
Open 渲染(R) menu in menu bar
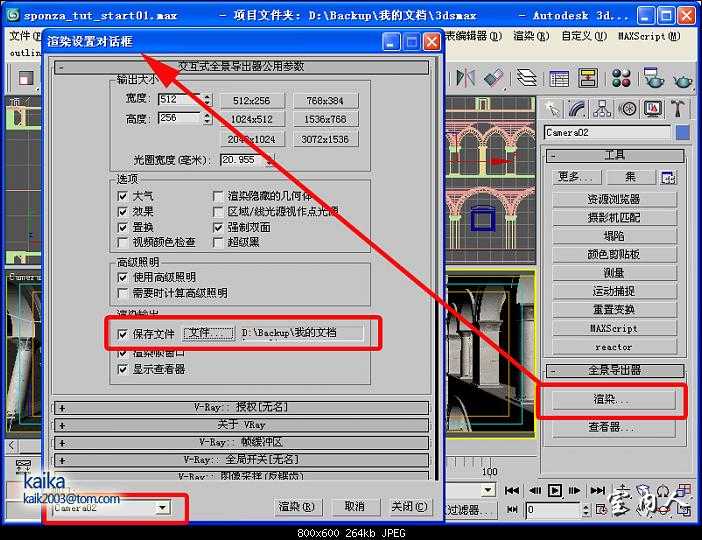tap(531, 36)
